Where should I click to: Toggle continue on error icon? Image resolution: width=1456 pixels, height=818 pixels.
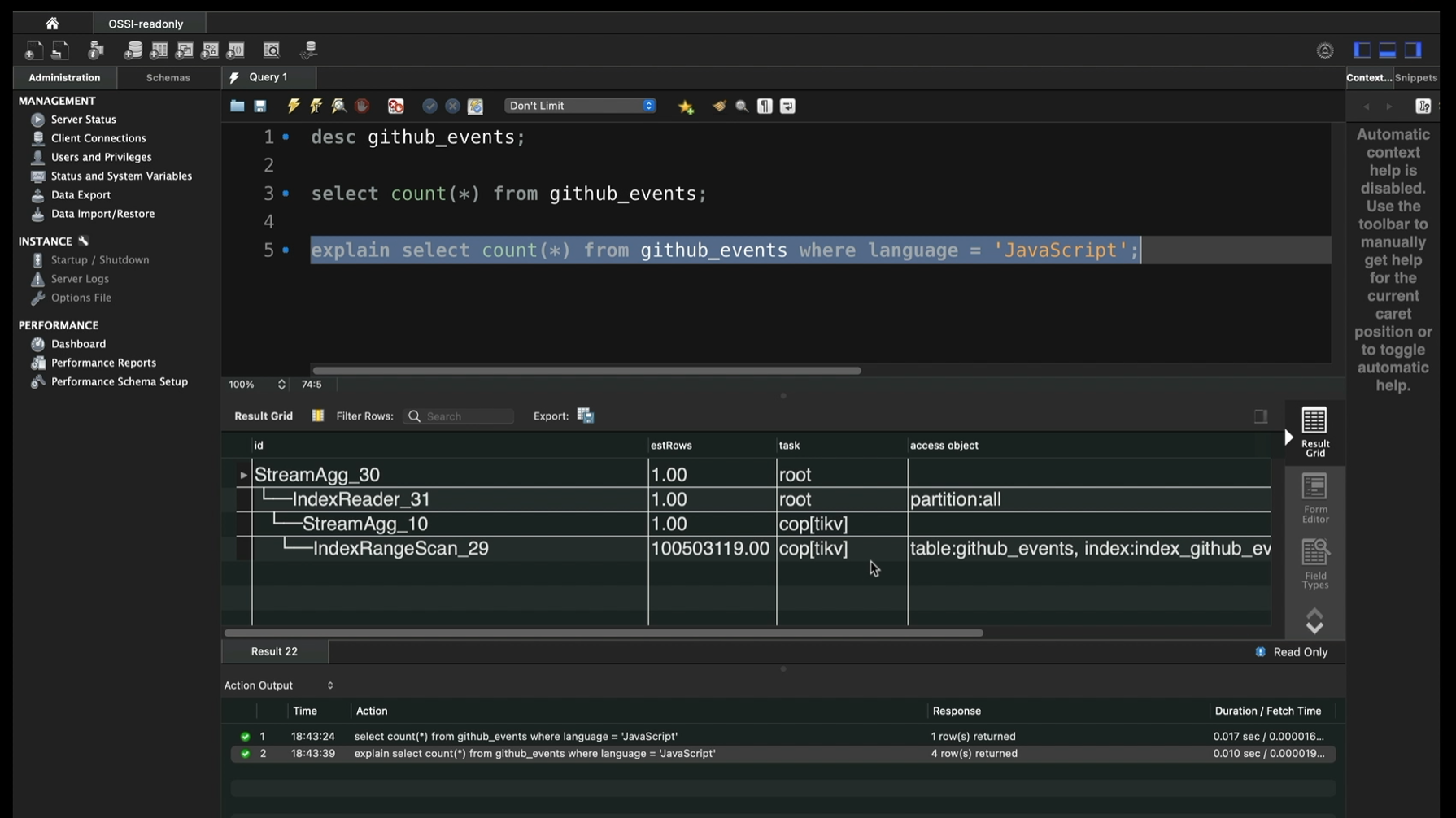pos(395,106)
